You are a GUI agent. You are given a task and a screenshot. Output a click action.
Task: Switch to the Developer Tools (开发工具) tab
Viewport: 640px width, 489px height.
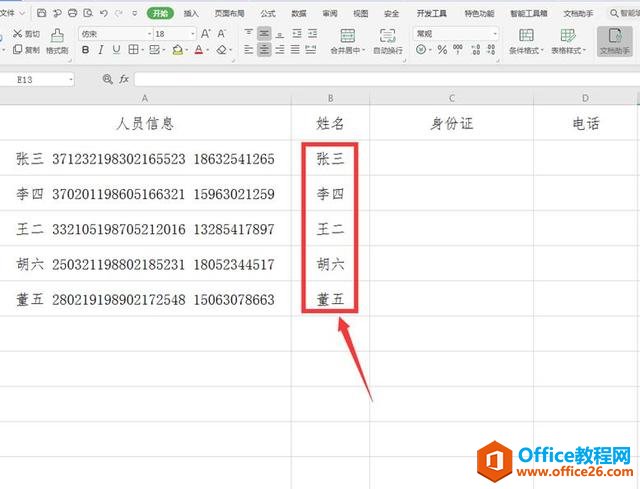pyautogui.click(x=431, y=13)
